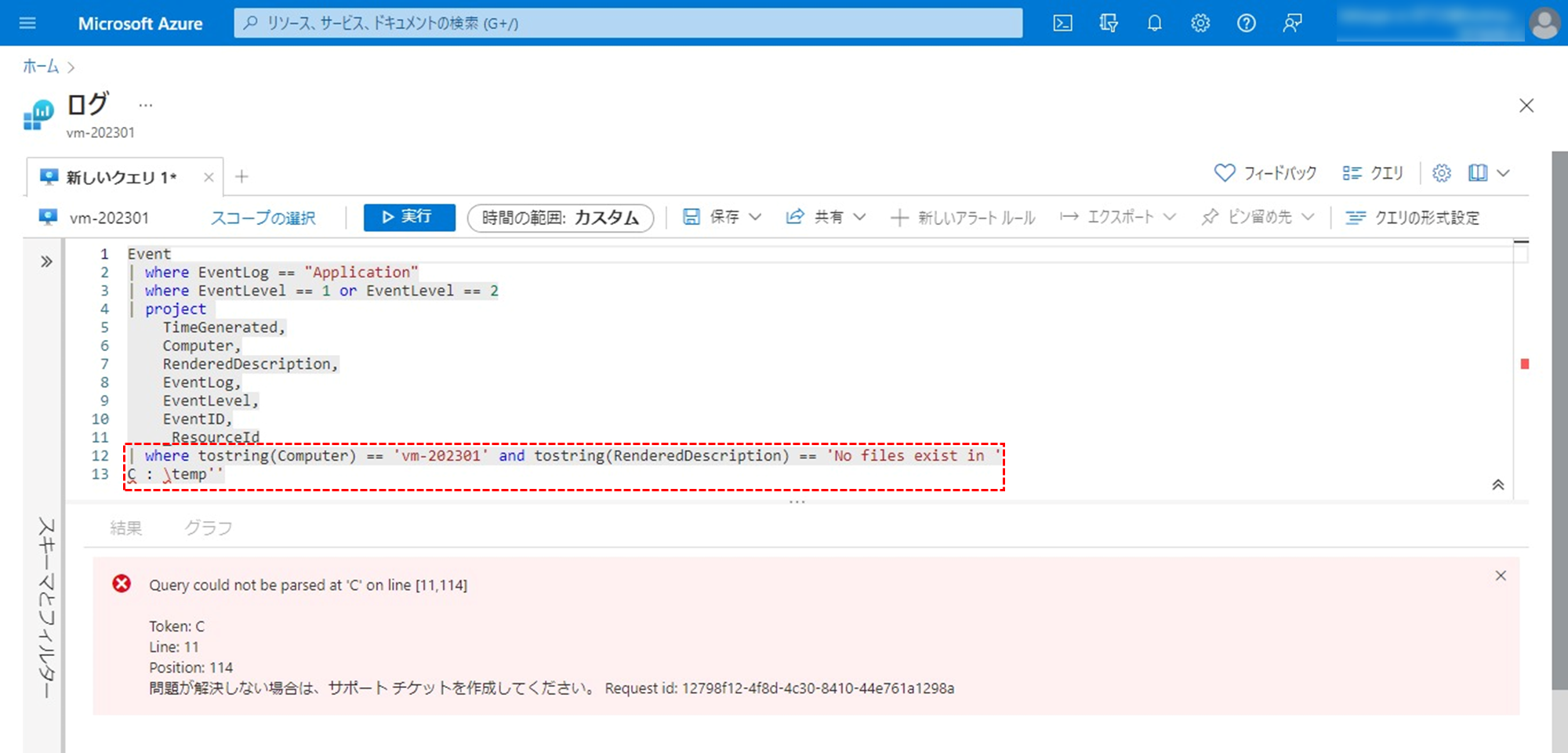Open directories and subscriptions filter icon
Viewport: 1568px width, 753px height.
(x=1109, y=24)
